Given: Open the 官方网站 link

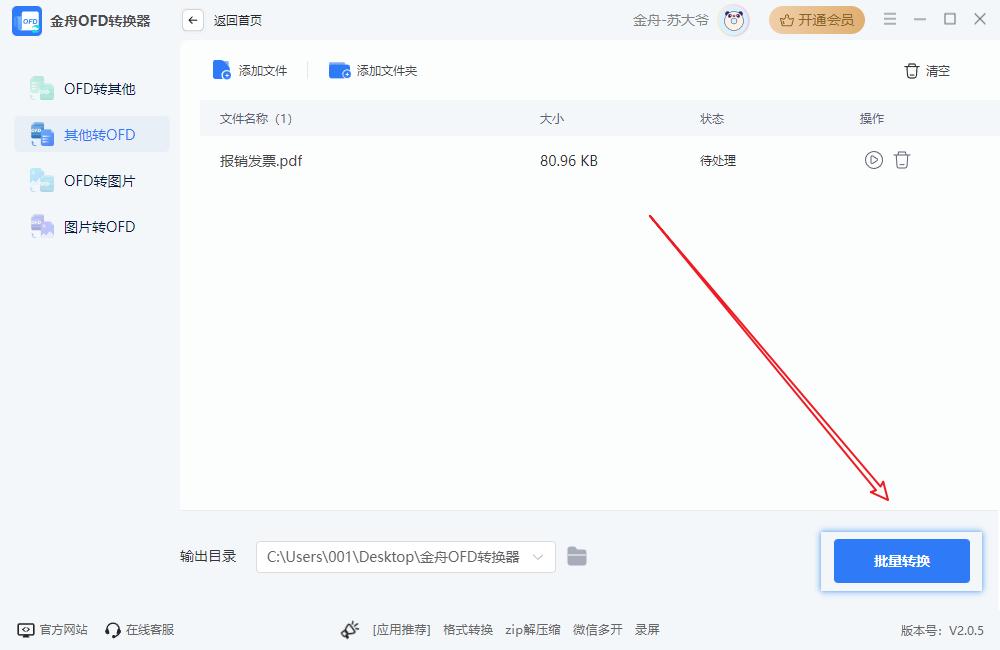Looking at the screenshot, I should (x=53, y=630).
